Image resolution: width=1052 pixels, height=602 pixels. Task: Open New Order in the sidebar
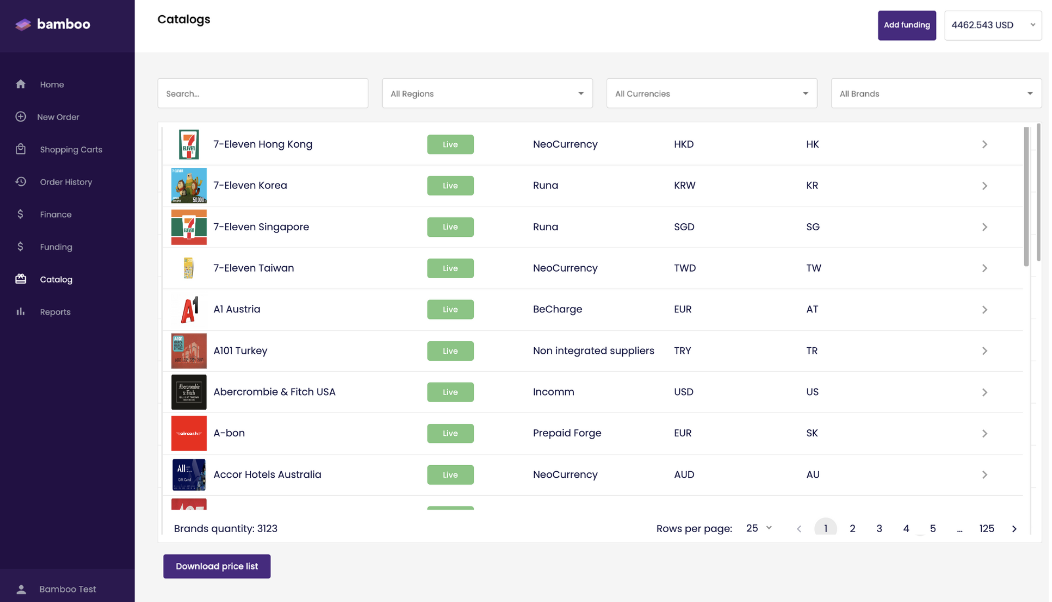click(x=58, y=117)
